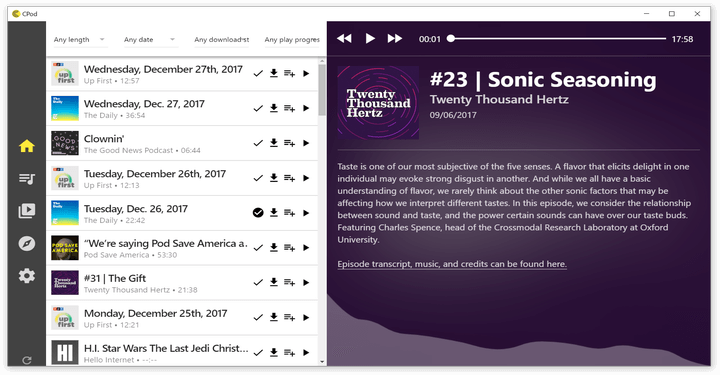The height and width of the screenshot is (375, 720).
Task: Add Pod Save America episode to queue
Action: 289,248
